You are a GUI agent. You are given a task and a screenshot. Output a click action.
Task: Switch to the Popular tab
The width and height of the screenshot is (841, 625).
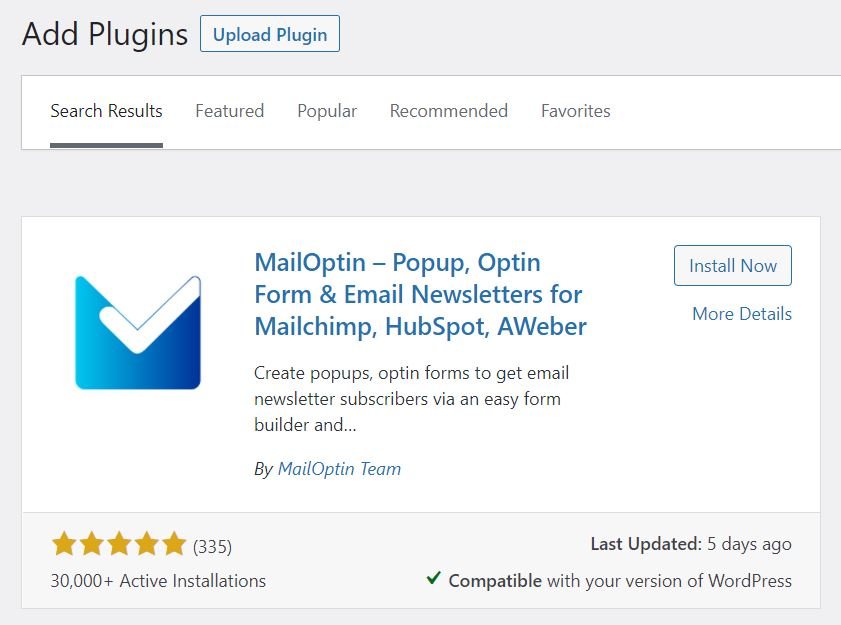(327, 111)
